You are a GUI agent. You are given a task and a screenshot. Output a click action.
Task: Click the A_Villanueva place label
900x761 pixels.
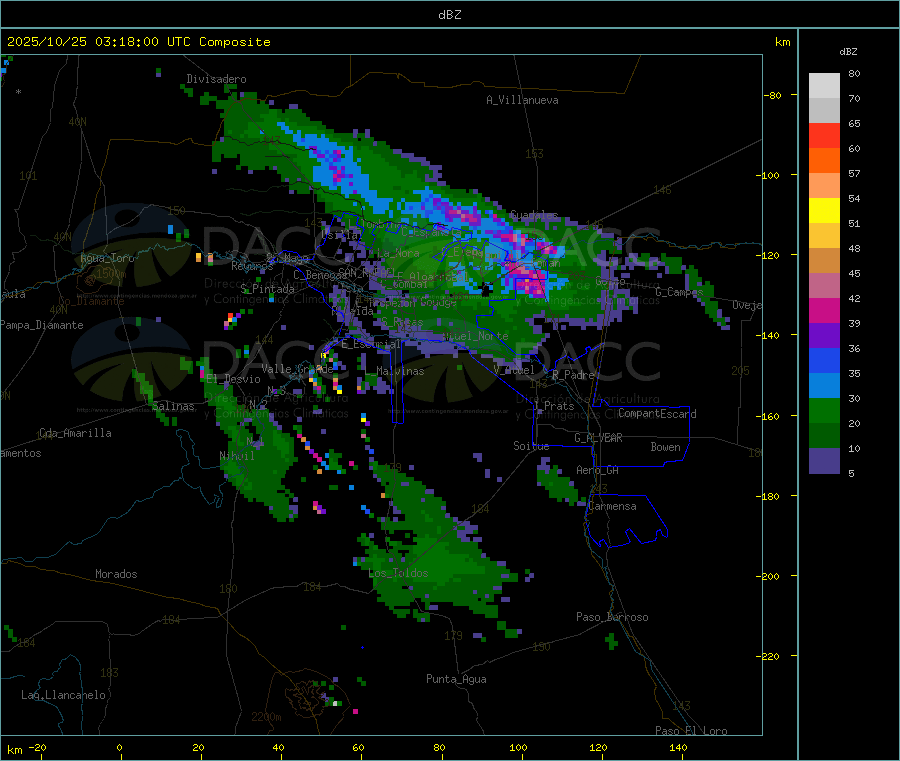pyautogui.click(x=522, y=100)
